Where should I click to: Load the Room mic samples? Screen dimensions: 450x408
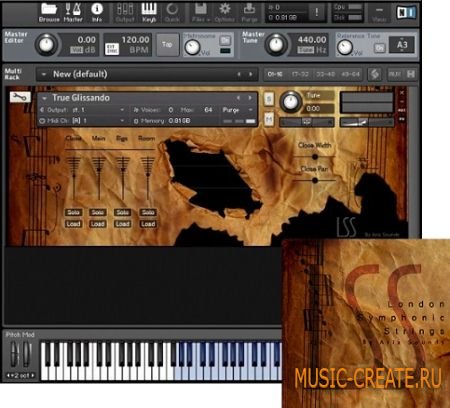coord(148,224)
